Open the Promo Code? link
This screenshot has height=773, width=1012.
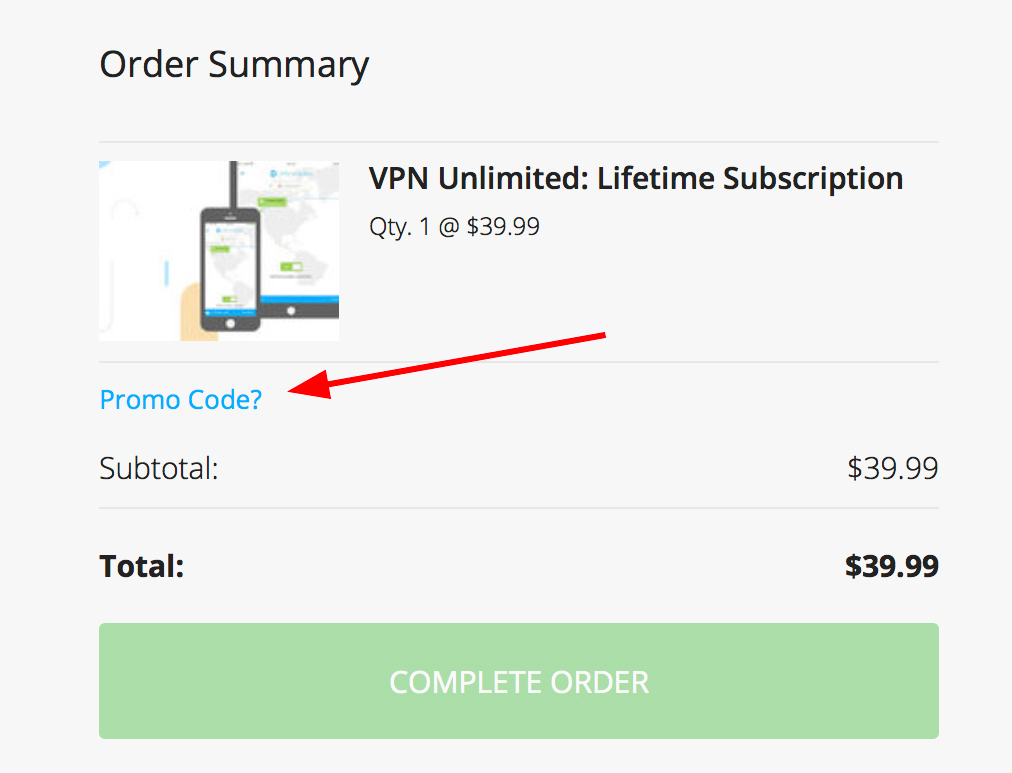tap(181, 400)
